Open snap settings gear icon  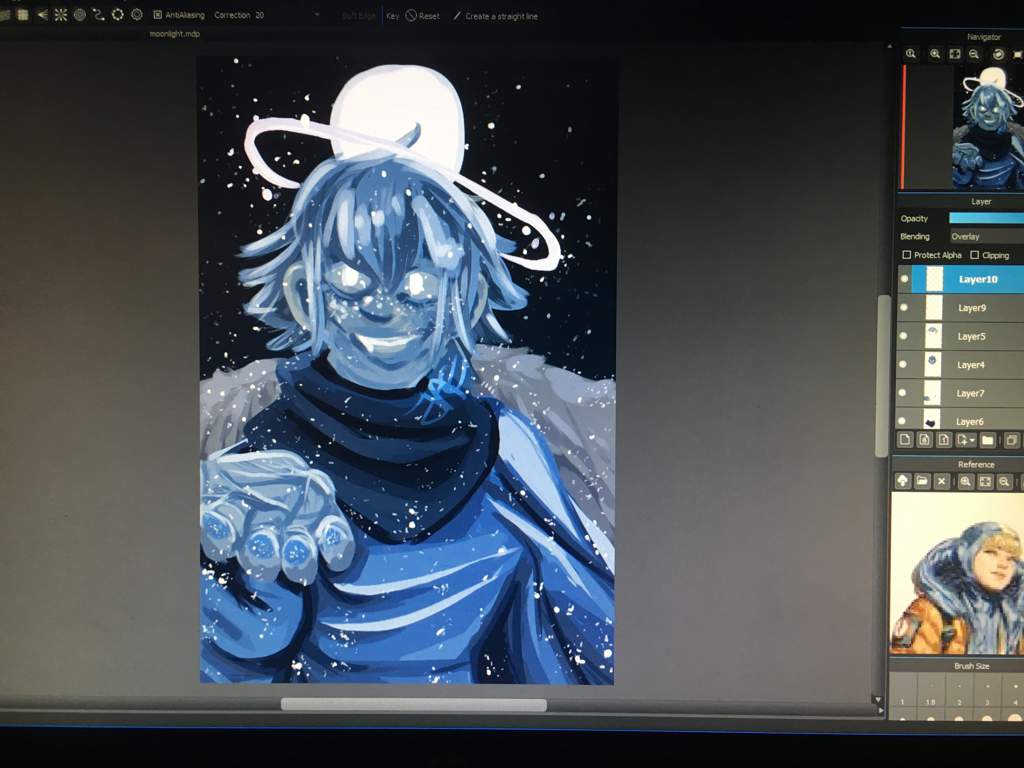pyautogui.click(x=136, y=14)
